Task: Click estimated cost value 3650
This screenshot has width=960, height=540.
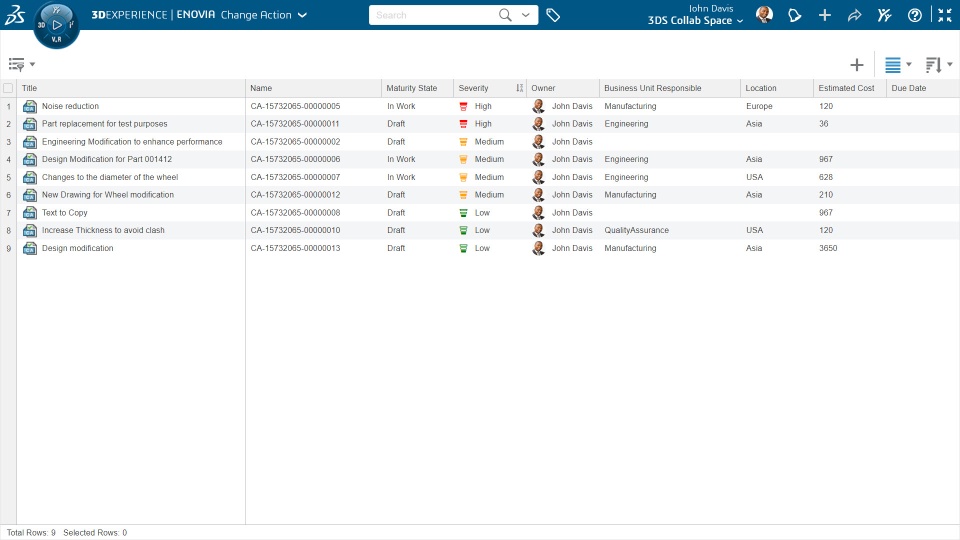Action: pyautogui.click(x=828, y=249)
